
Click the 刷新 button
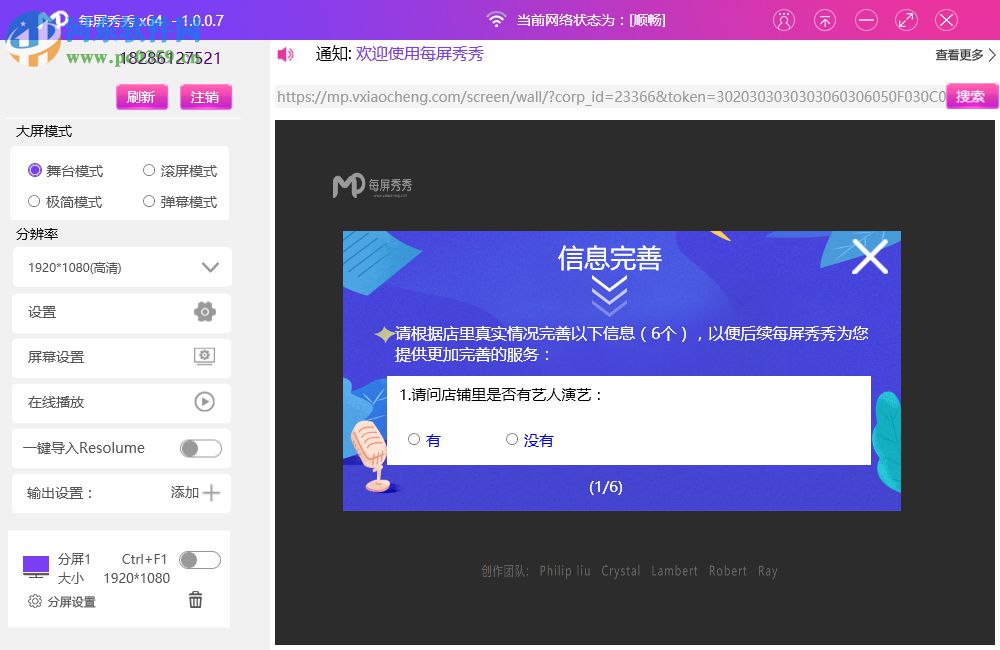pyautogui.click(x=142, y=97)
